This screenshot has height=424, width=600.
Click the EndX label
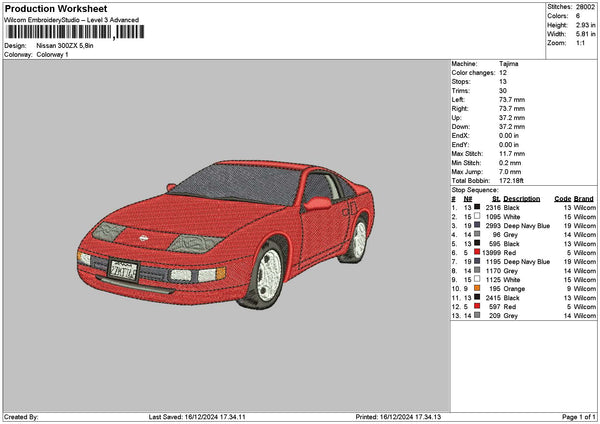(460, 136)
